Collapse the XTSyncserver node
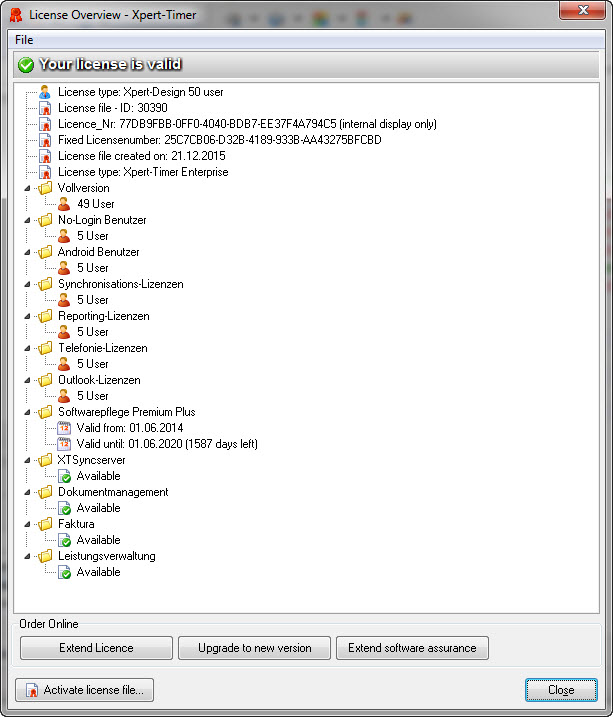This screenshot has height=717, width=613. (x=27, y=460)
